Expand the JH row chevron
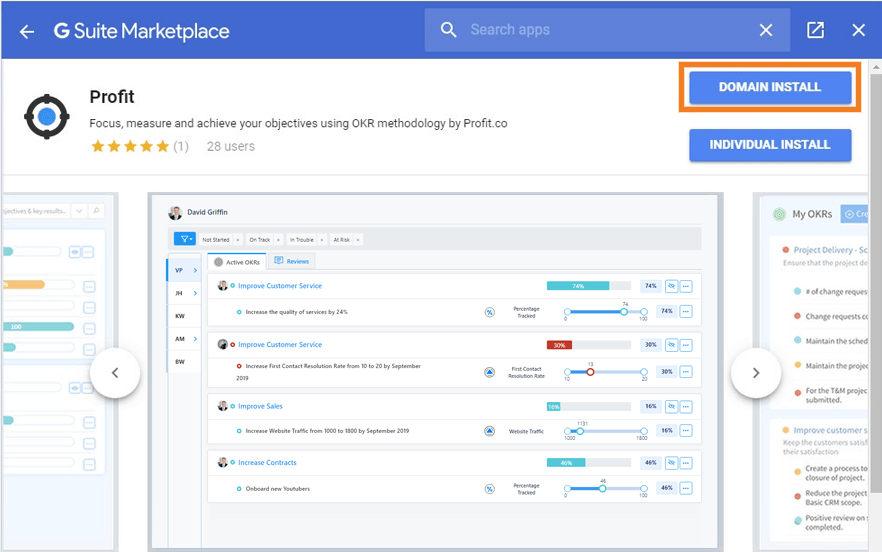This screenshot has width=882, height=552. tap(195, 293)
